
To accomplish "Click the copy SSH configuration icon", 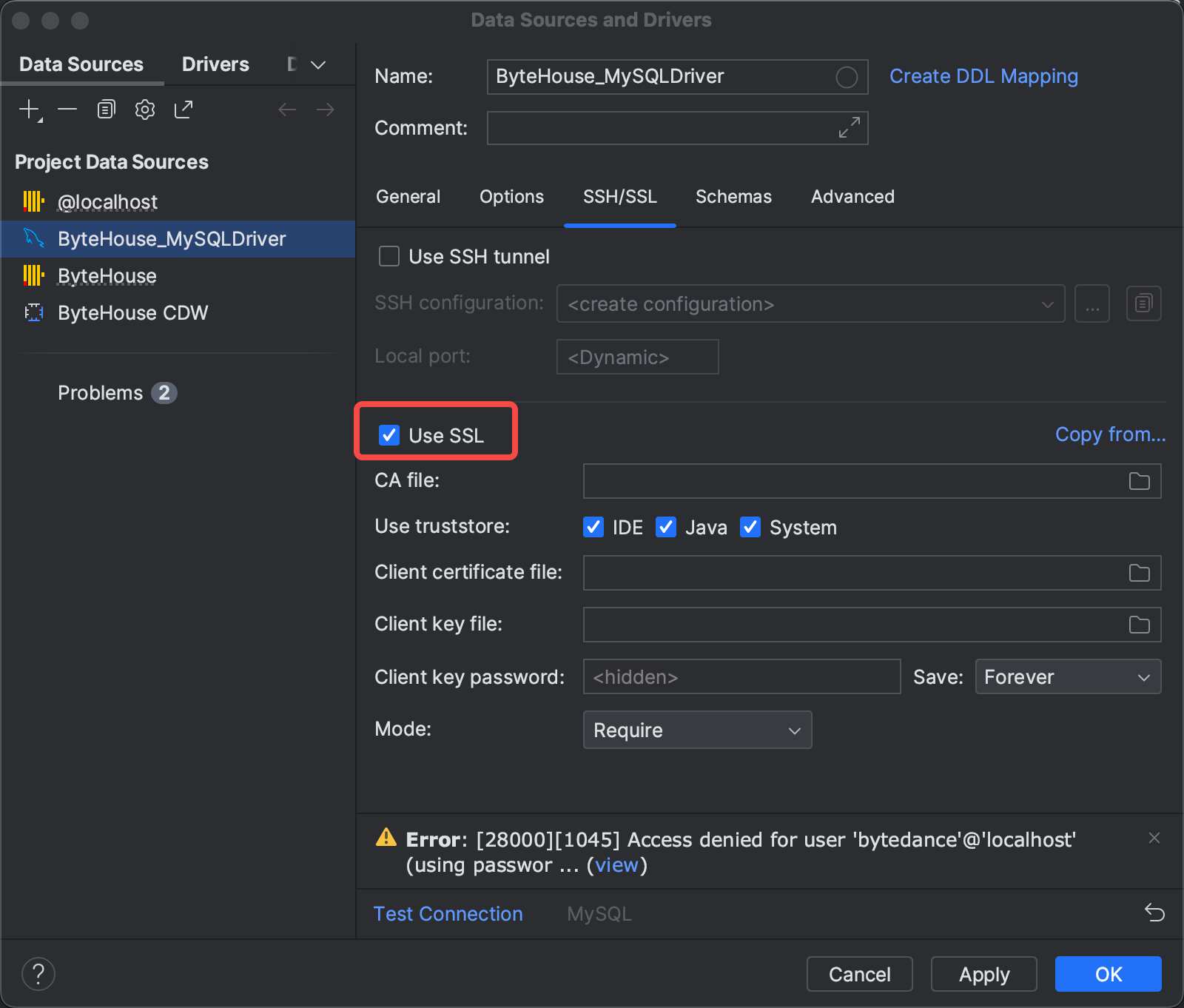I will (1143, 303).
